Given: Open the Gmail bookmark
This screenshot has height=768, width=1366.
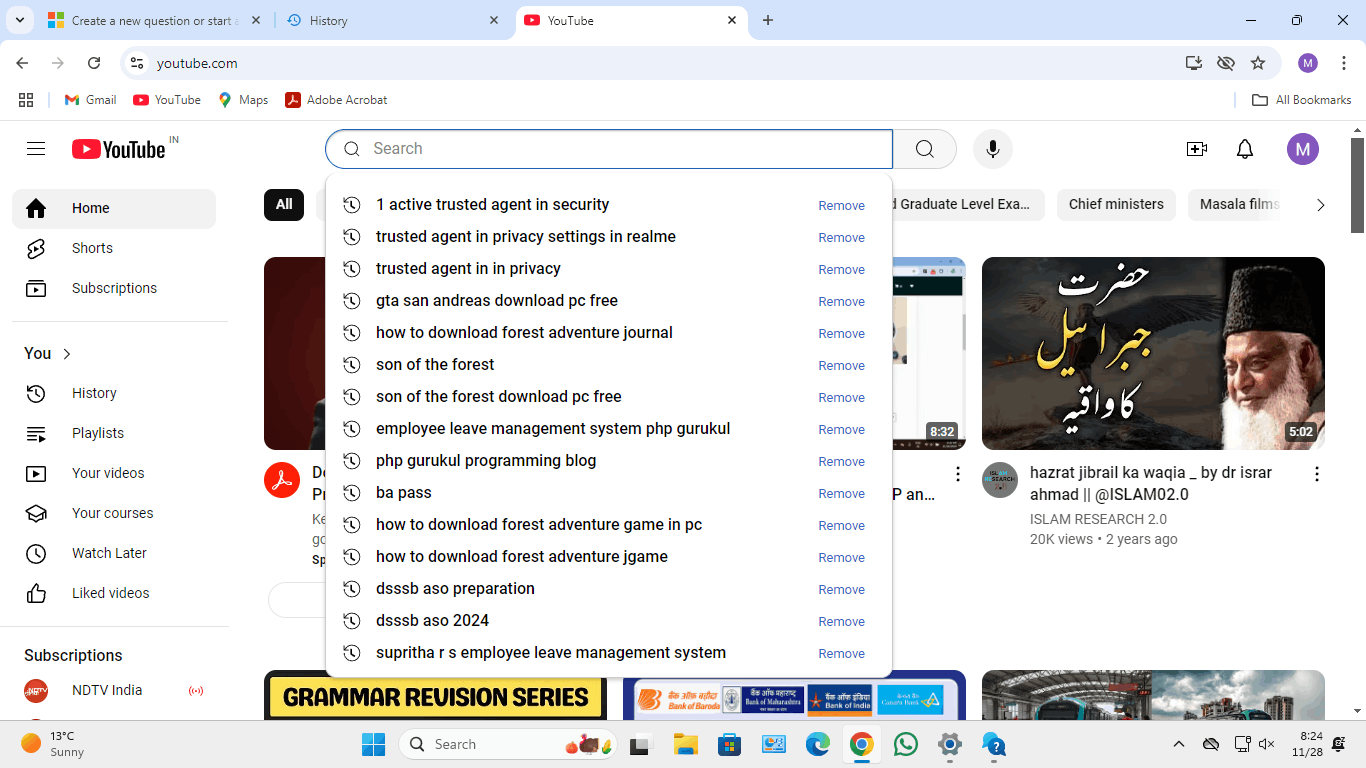Looking at the screenshot, I should tap(90, 100).
